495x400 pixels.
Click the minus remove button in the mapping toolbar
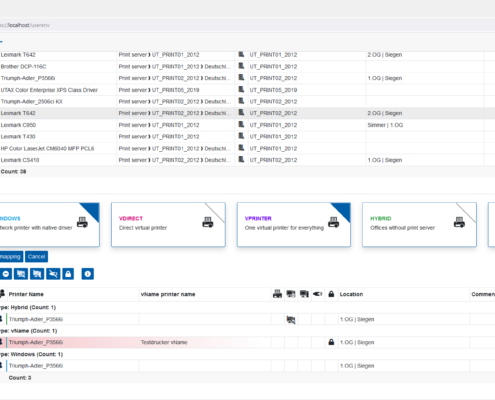[6, 274]
